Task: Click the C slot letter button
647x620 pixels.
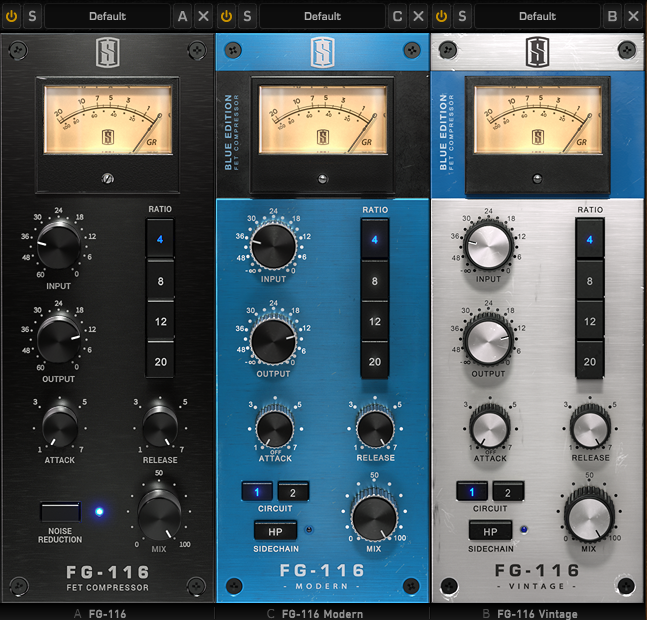Action: pos(397,16)
